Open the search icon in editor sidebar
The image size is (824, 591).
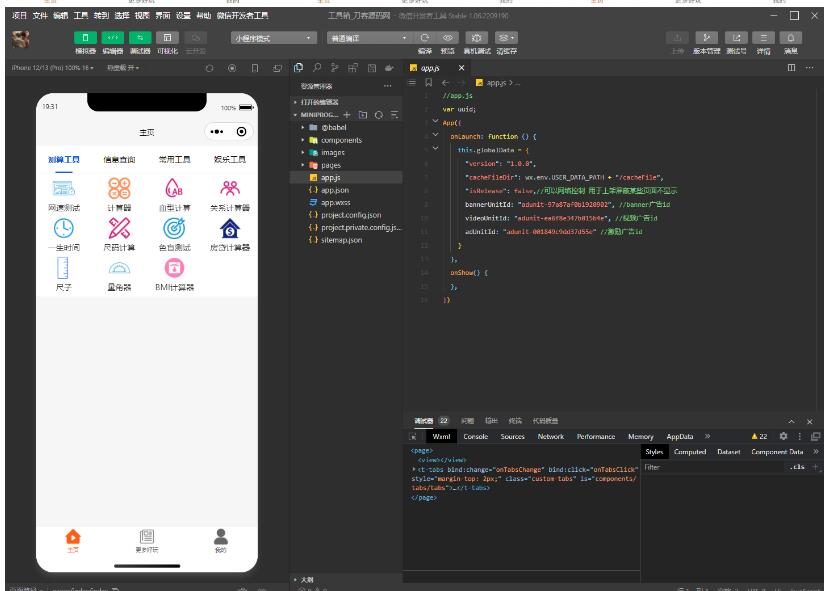tap(317, 68)
